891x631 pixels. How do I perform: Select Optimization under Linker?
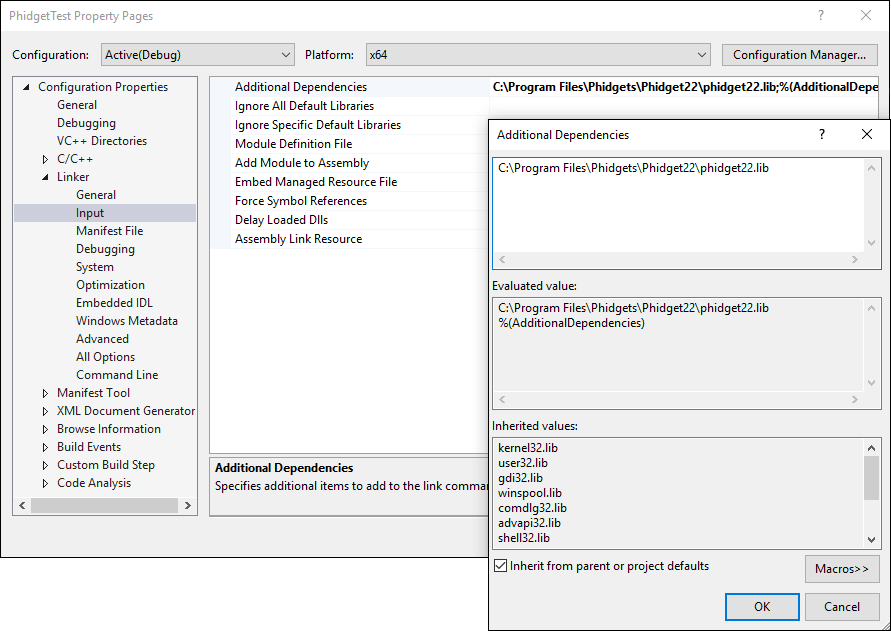(x=110, y=285)
